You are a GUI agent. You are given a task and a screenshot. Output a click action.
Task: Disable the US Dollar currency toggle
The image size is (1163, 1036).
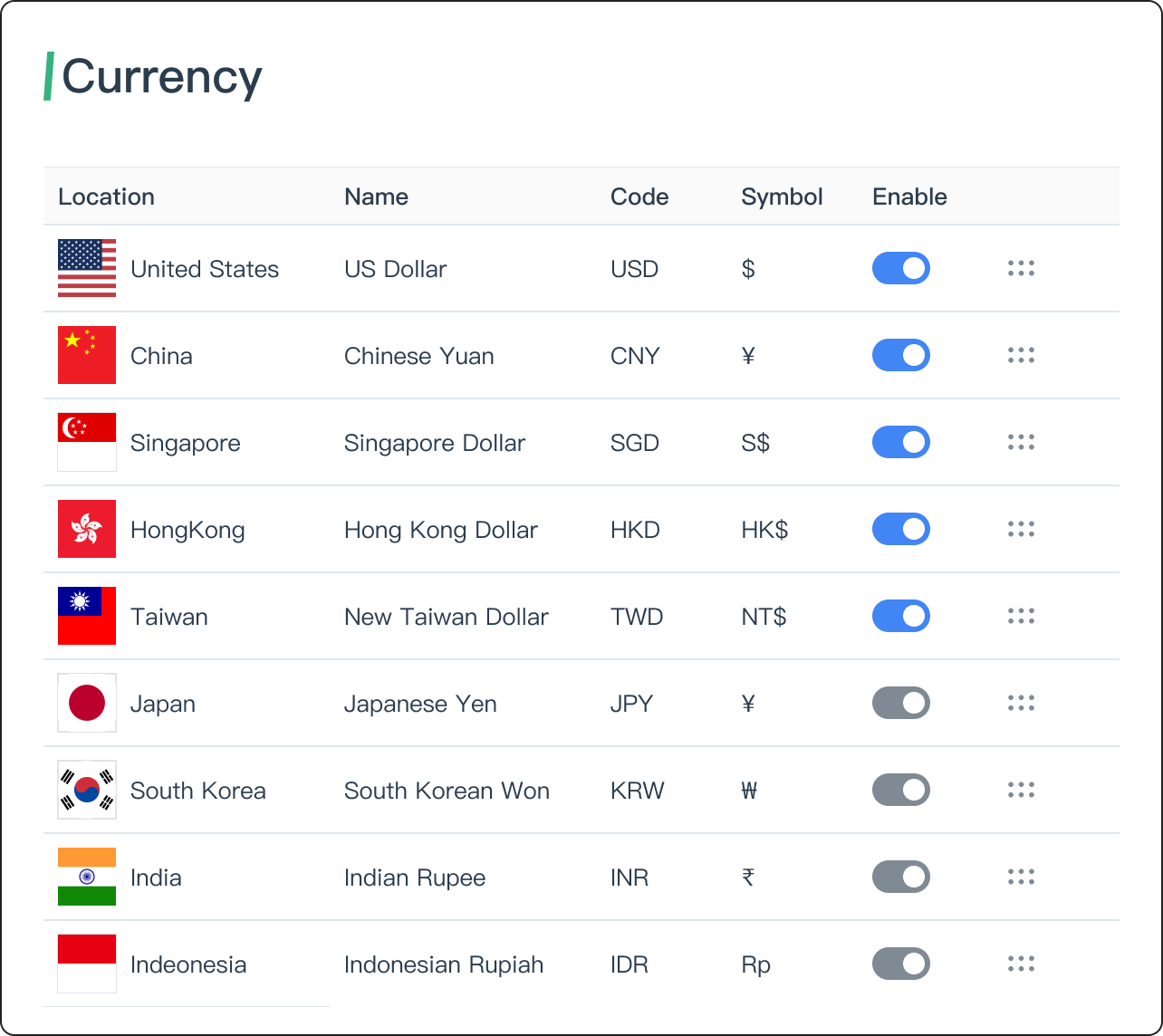[901, 268]
